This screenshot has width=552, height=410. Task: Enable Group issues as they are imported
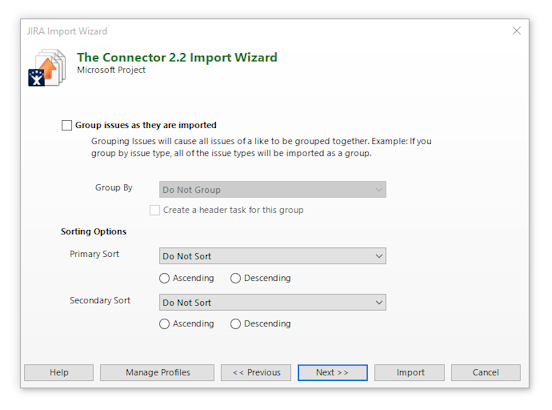pyautogui.click(x=67, y=125)
